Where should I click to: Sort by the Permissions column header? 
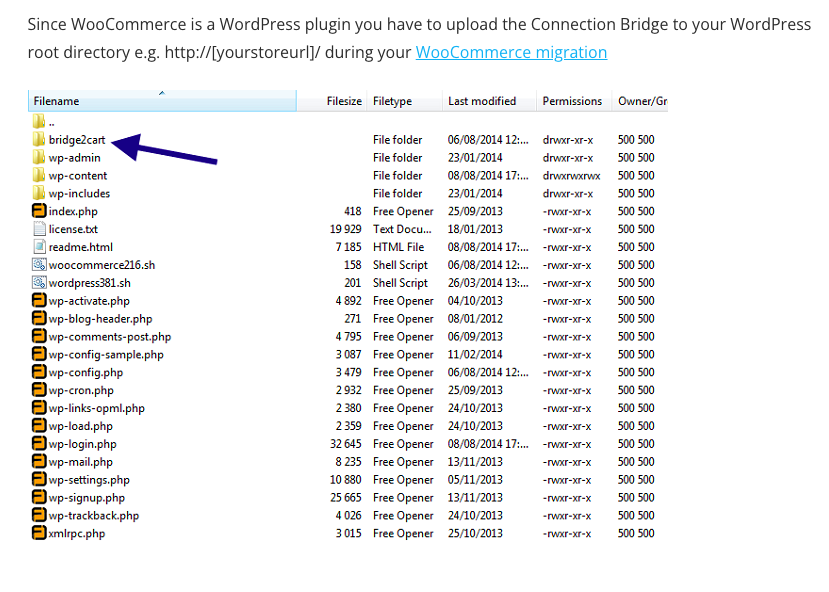tap(572, 101)
